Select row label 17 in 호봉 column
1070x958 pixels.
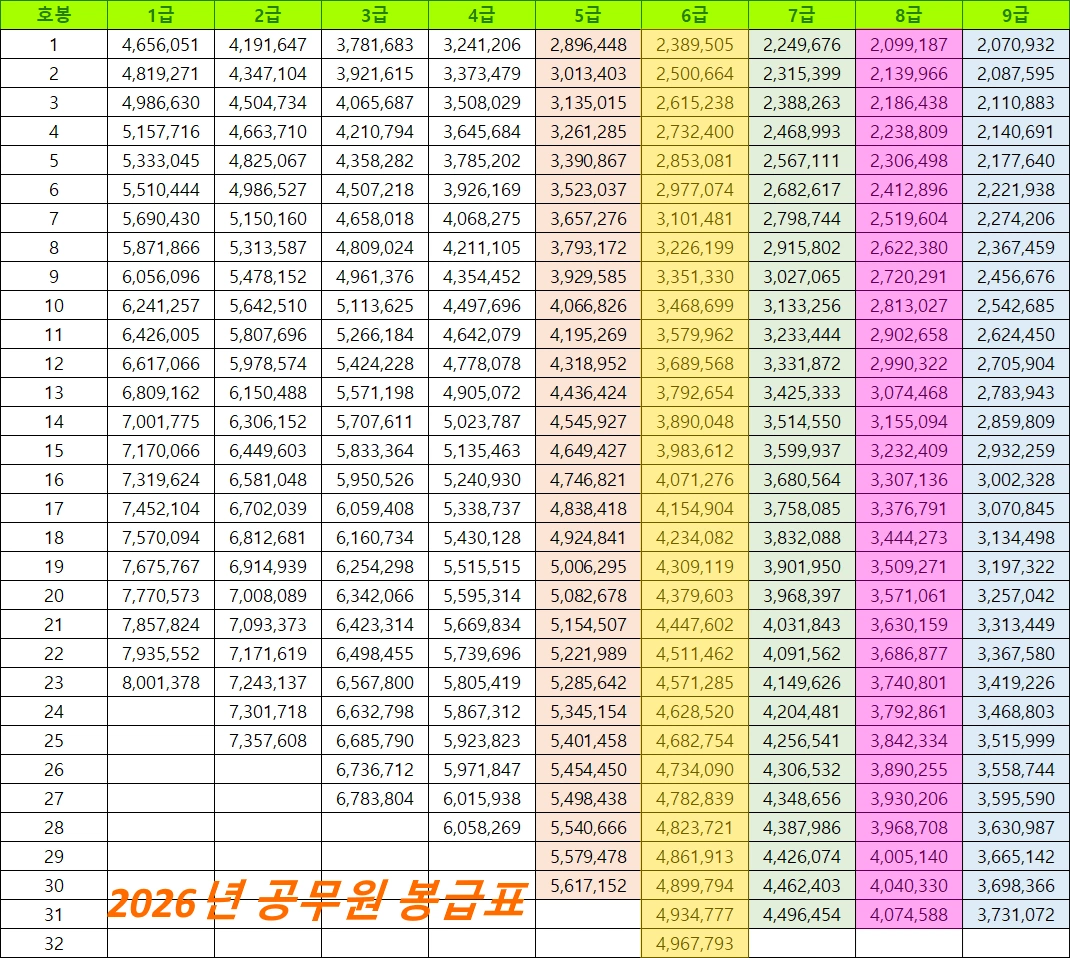(54, 509)
